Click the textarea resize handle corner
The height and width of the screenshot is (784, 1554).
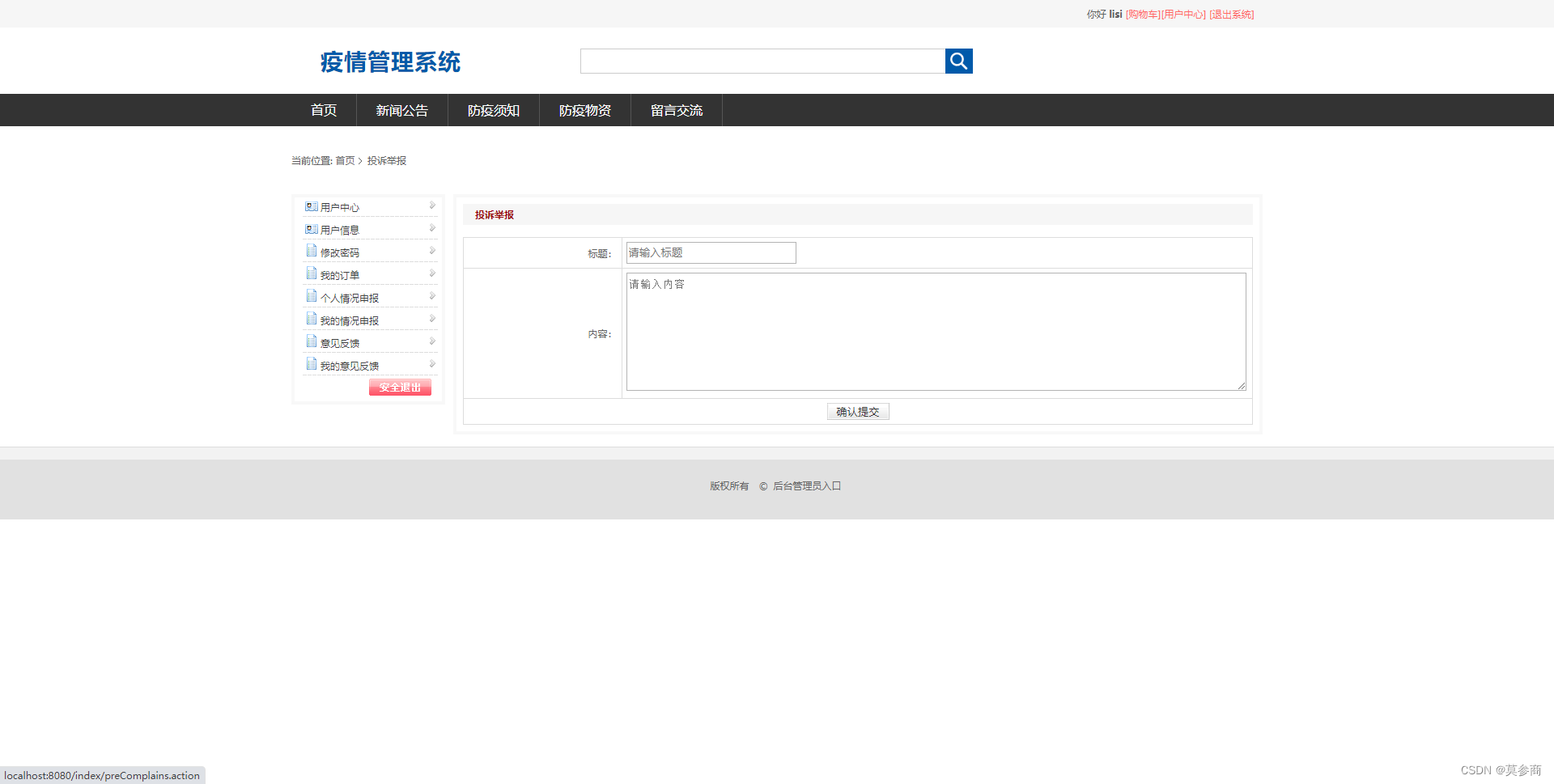1242,386
